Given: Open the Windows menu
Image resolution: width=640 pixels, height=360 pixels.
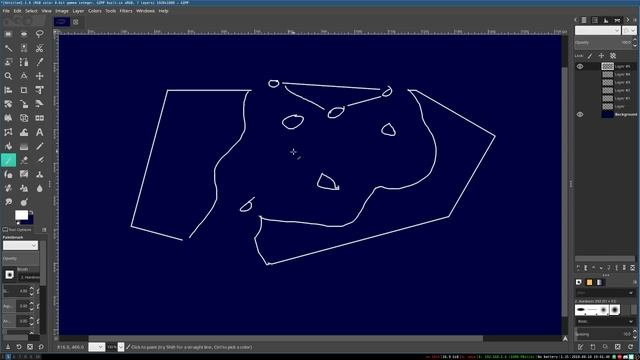Looking at the screenshot, I should click(x=145, y=11).
